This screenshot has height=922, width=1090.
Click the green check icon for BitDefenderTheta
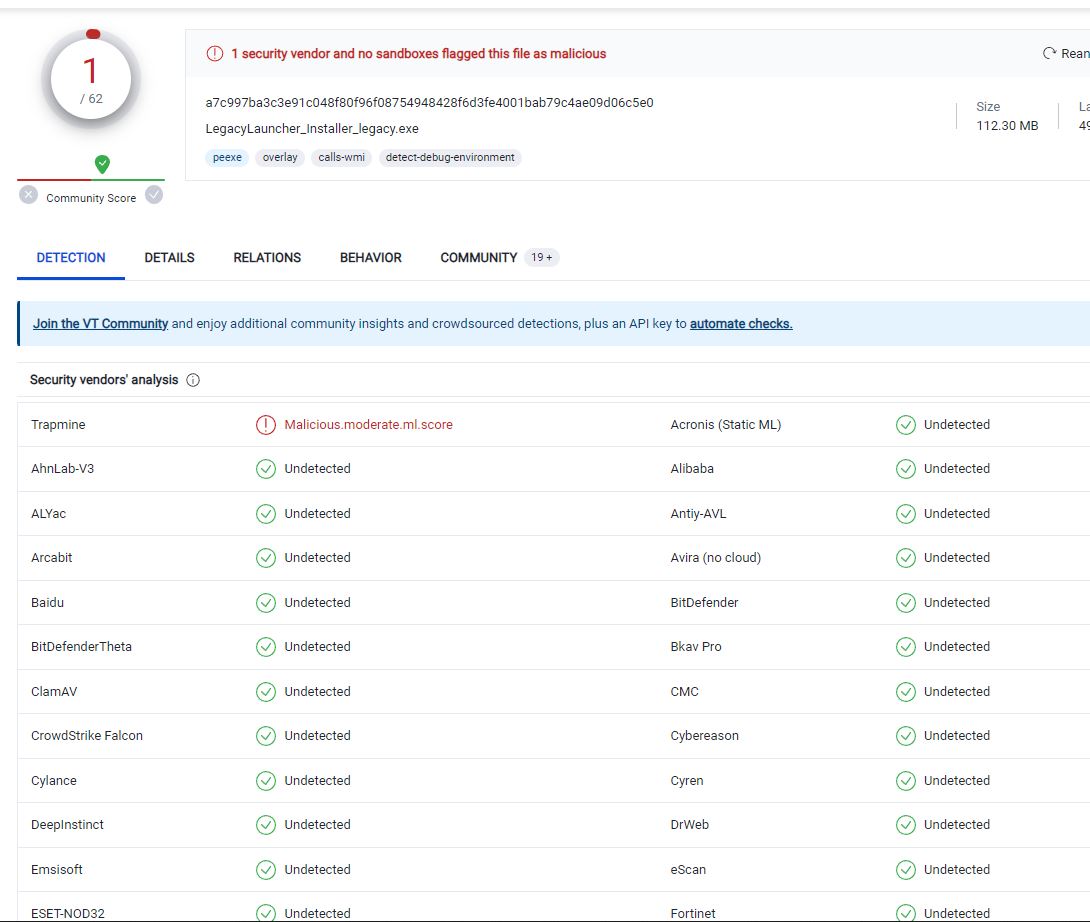[266, 647]
